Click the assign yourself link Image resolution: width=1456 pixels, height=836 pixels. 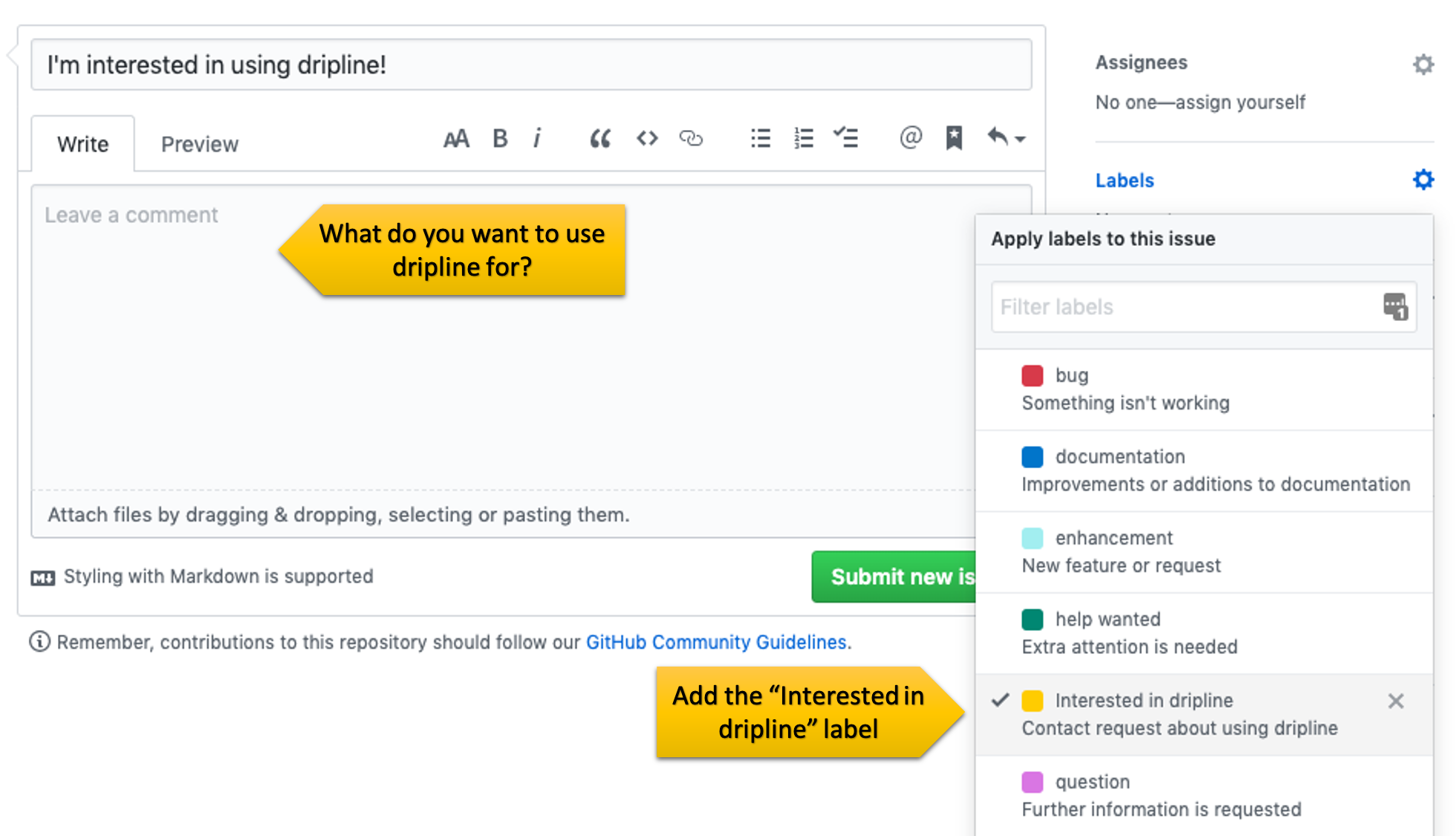[1241, 103]
